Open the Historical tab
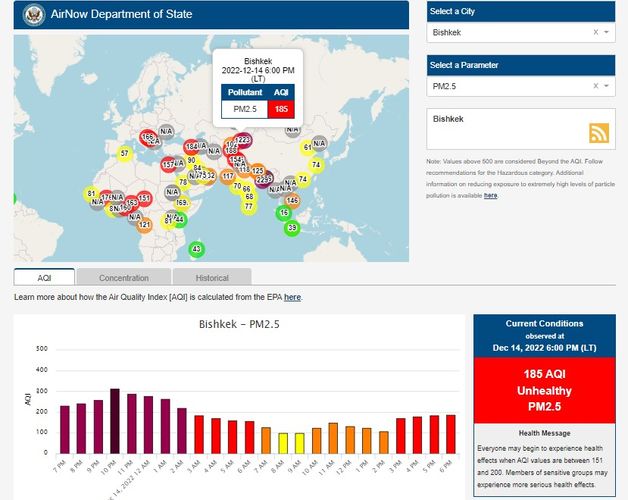 212,277
